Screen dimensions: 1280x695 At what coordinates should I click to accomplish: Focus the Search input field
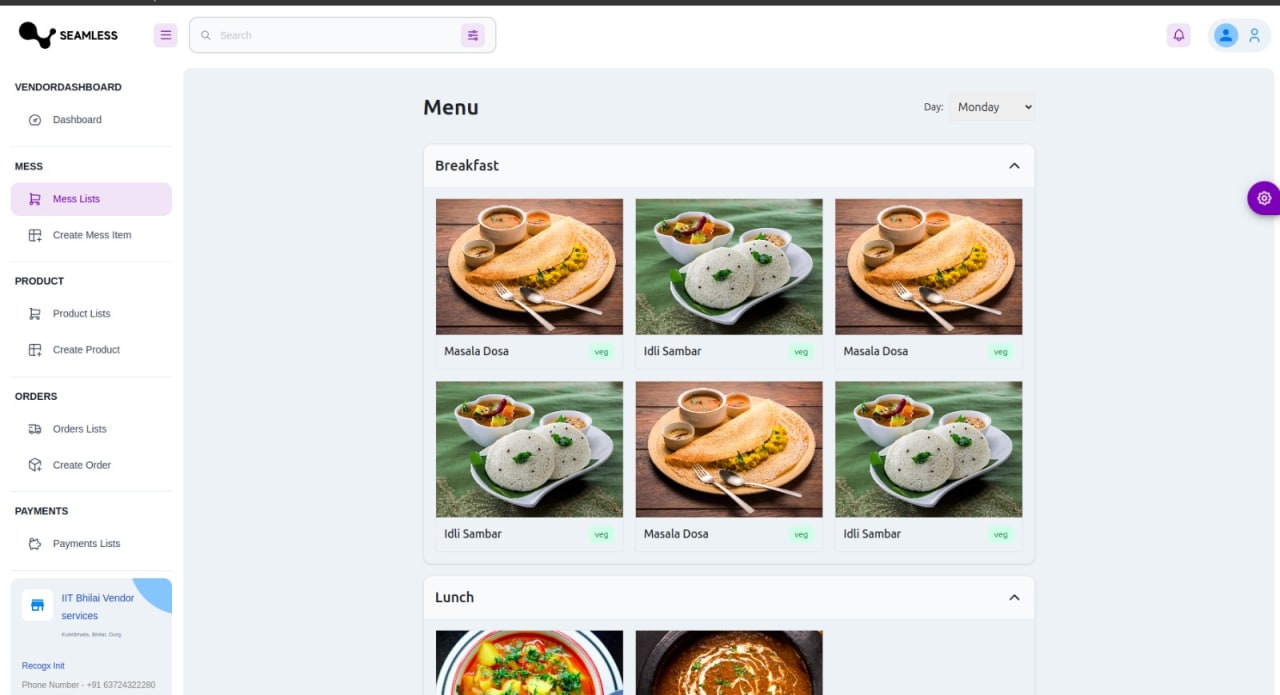pos(337,35)
